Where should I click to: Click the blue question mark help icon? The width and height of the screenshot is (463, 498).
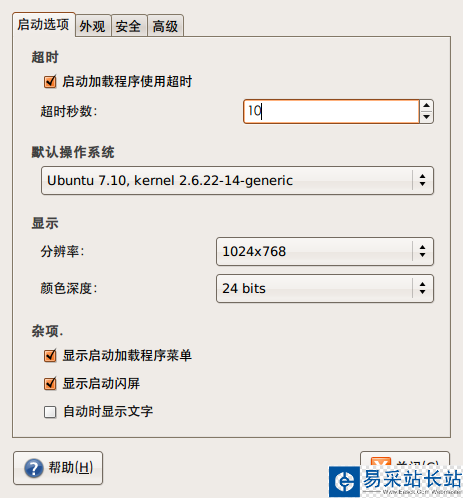tap(34, 468)
